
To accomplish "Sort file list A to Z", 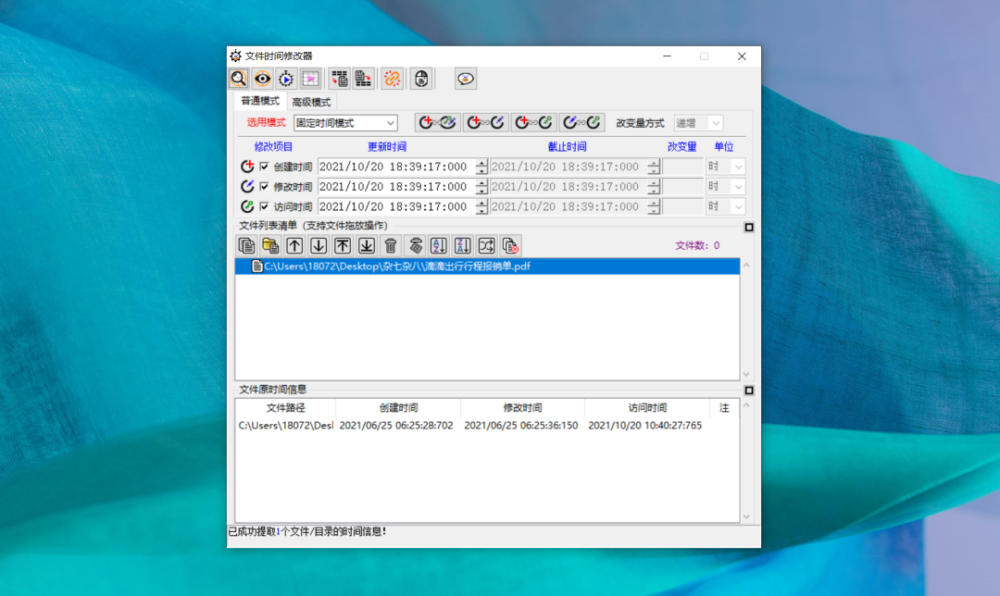I will [x=439, y=245].
